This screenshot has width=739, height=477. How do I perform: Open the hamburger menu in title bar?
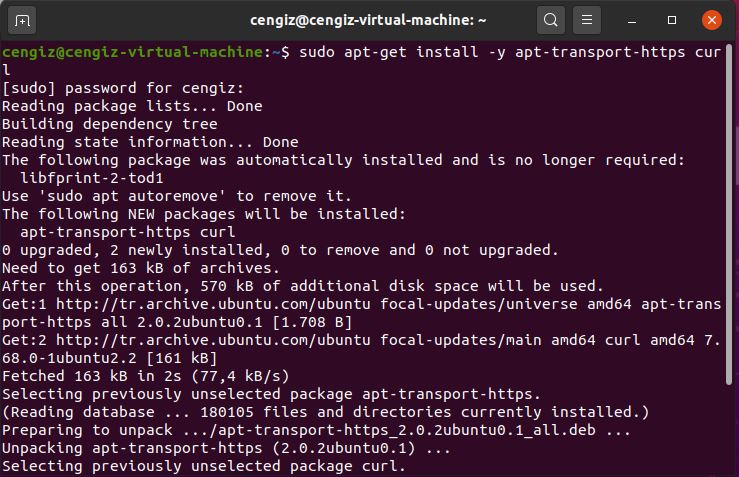click(587, 20)
